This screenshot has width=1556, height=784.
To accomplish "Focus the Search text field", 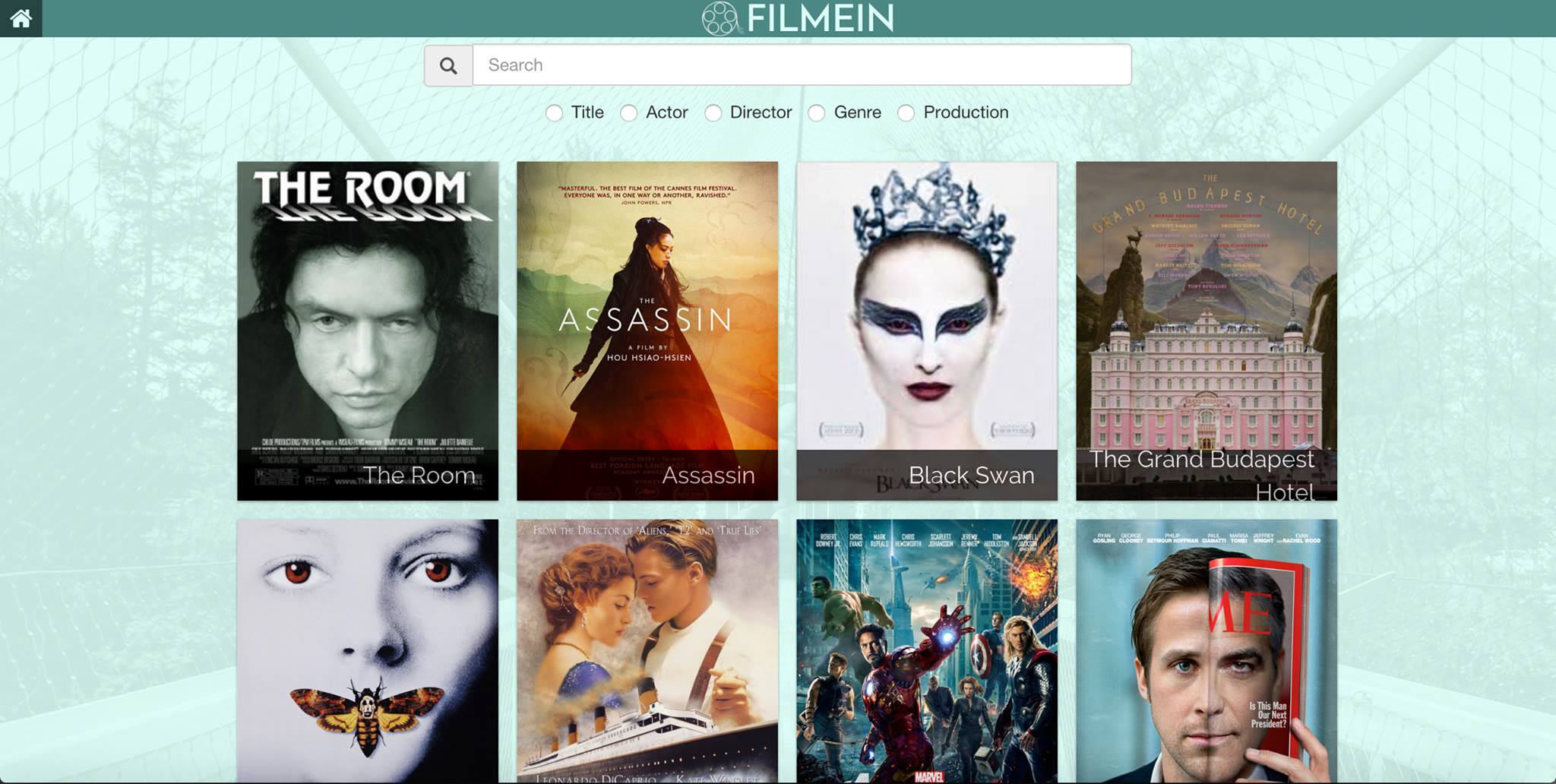I will tap(802, 65).
